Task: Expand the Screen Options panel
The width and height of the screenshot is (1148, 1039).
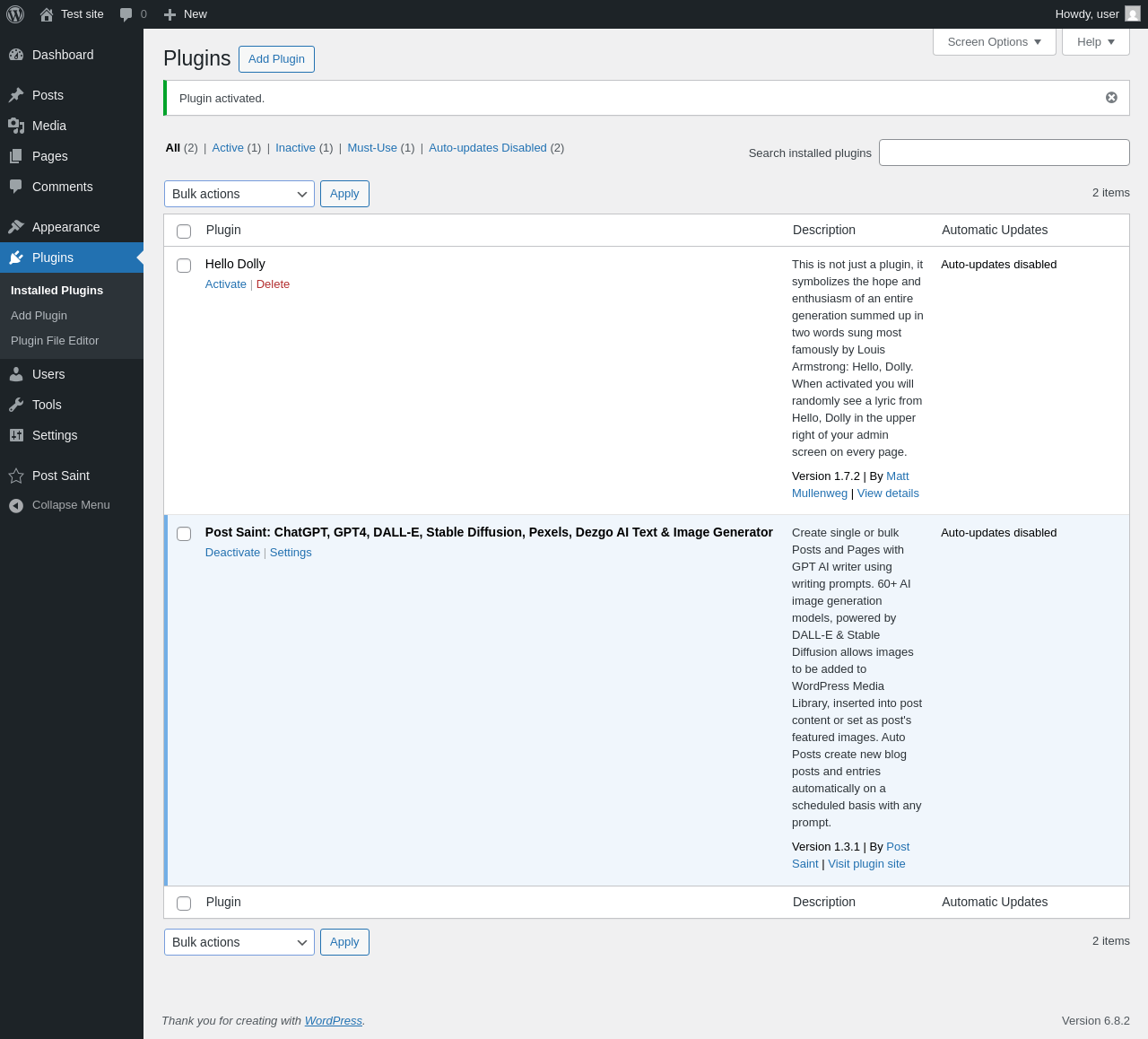Action: pos(995,42)
